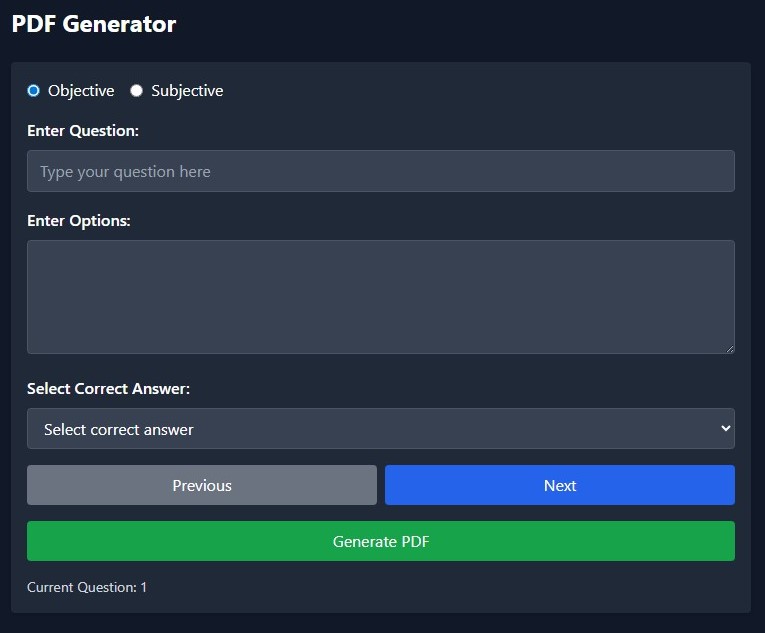Click the "Subjective" label text

coord(187,91)
